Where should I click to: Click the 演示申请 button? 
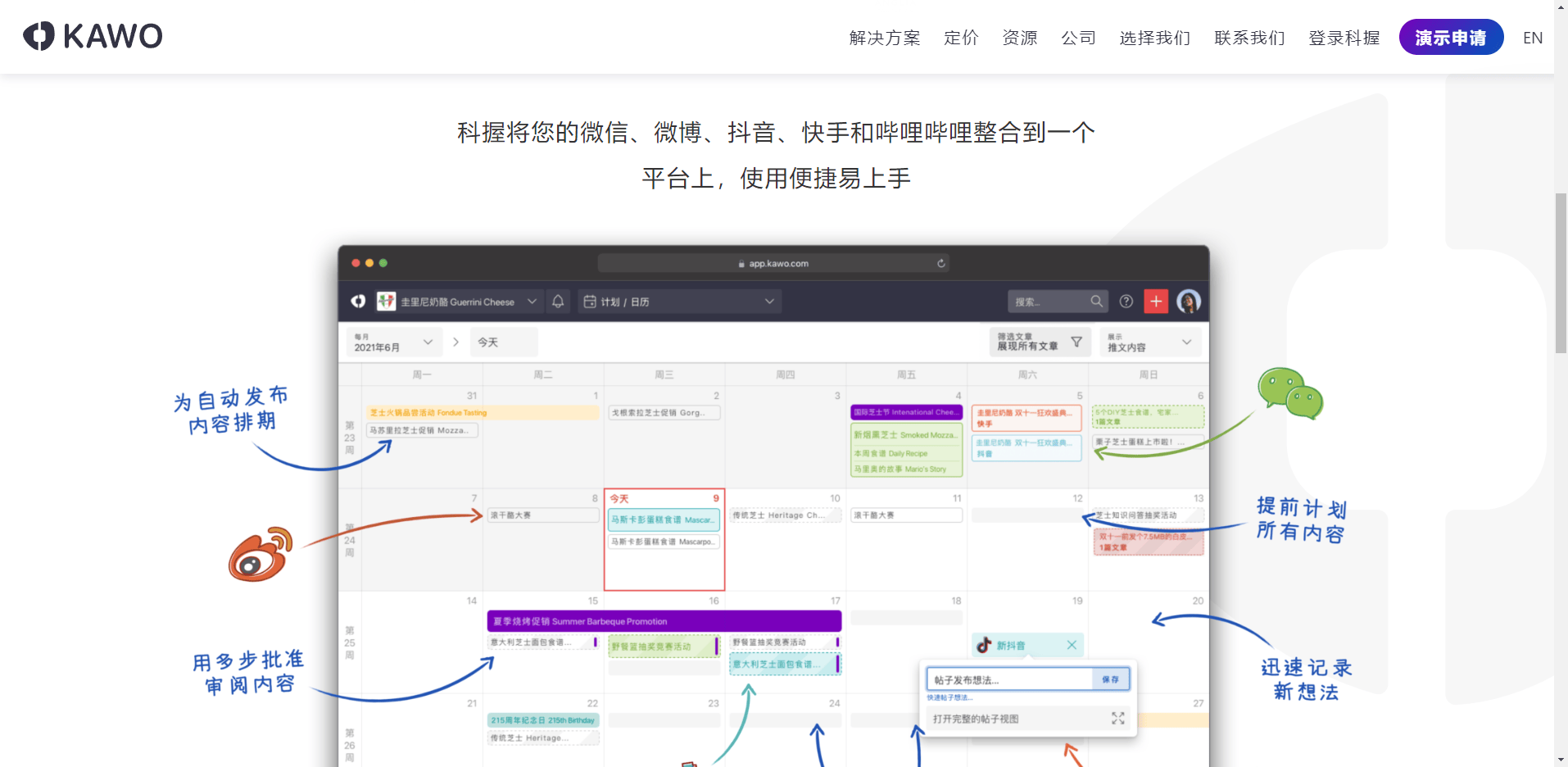click(1450, 38)
